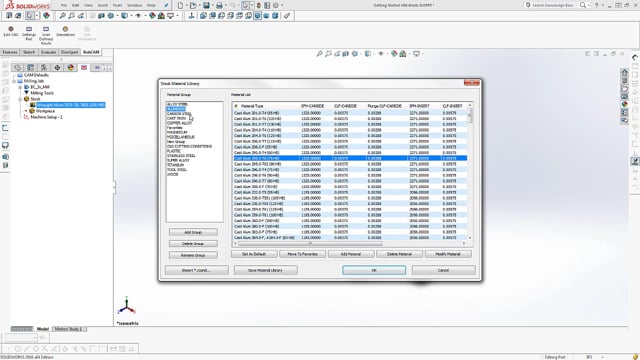Switch to Motion Study 1 tab
This screenshot has height=360, width=640.
tap(68, 329)
